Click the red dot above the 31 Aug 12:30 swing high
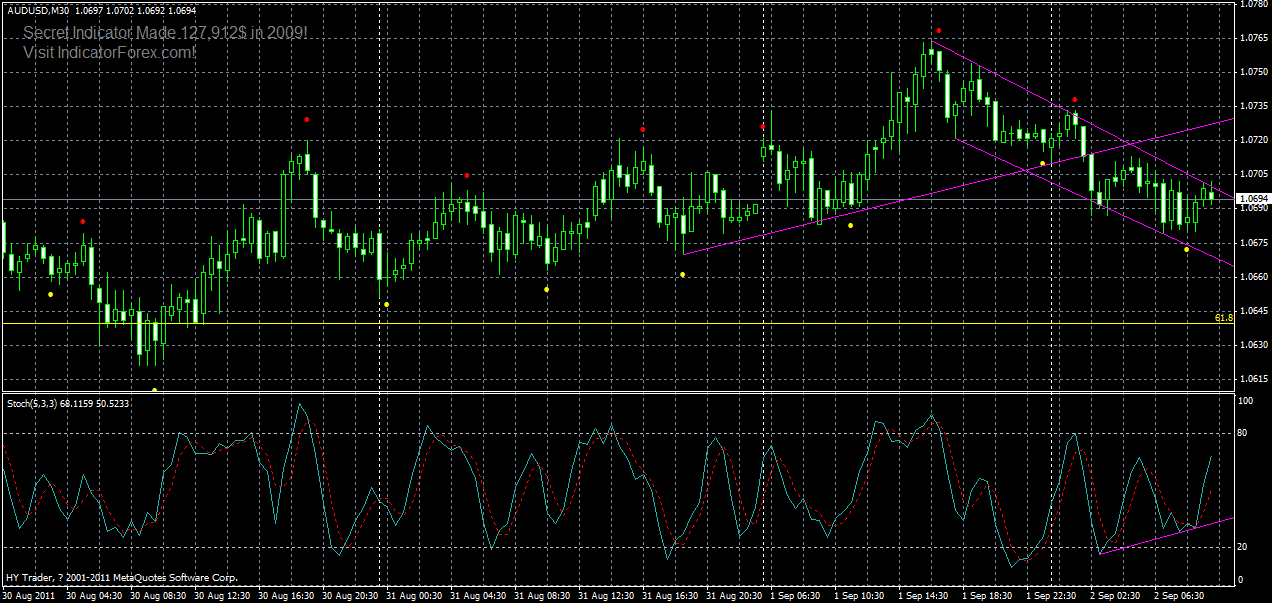 pos(643,128)
